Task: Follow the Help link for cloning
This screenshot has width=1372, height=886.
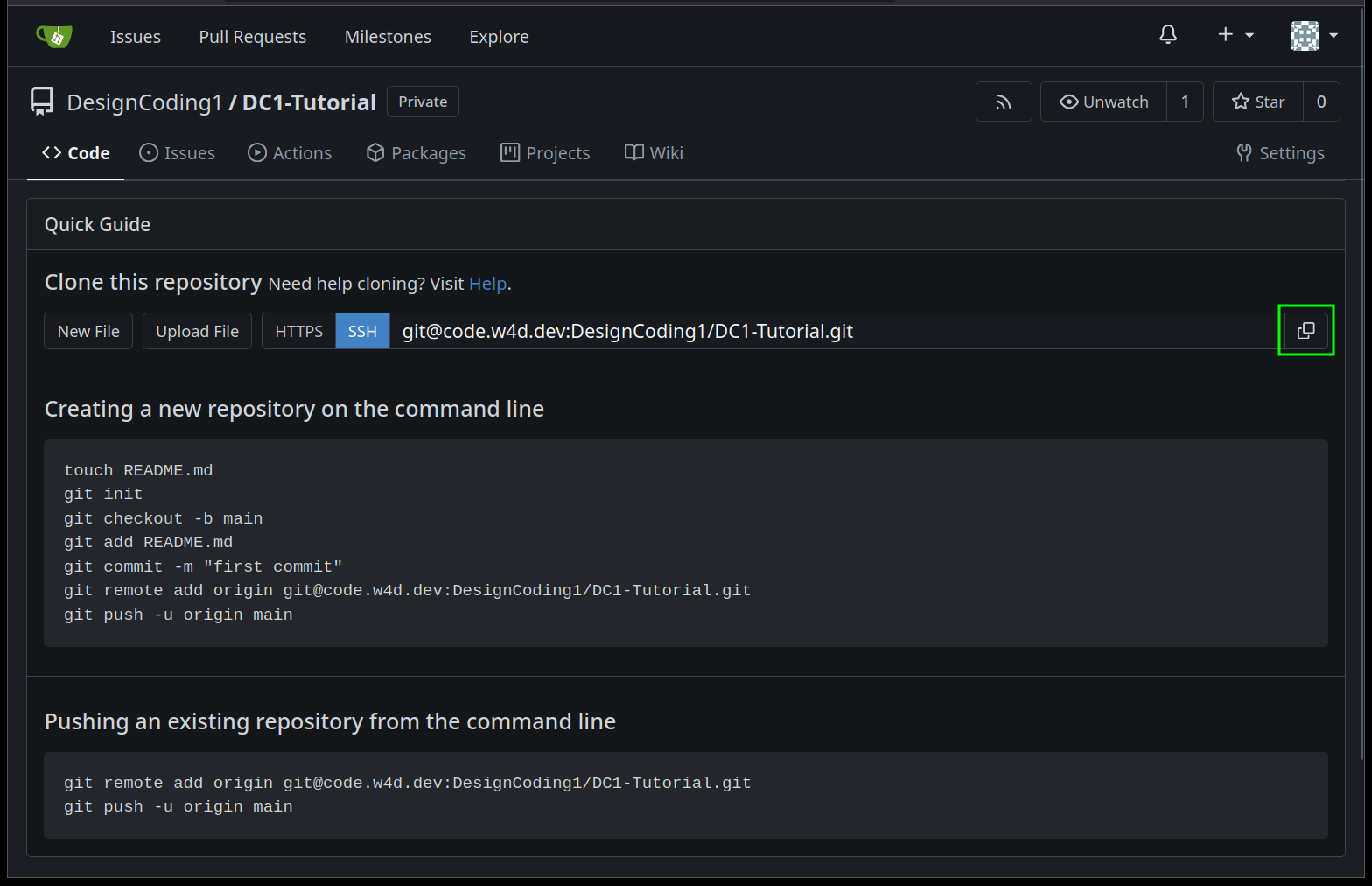Action: (487, 284)
